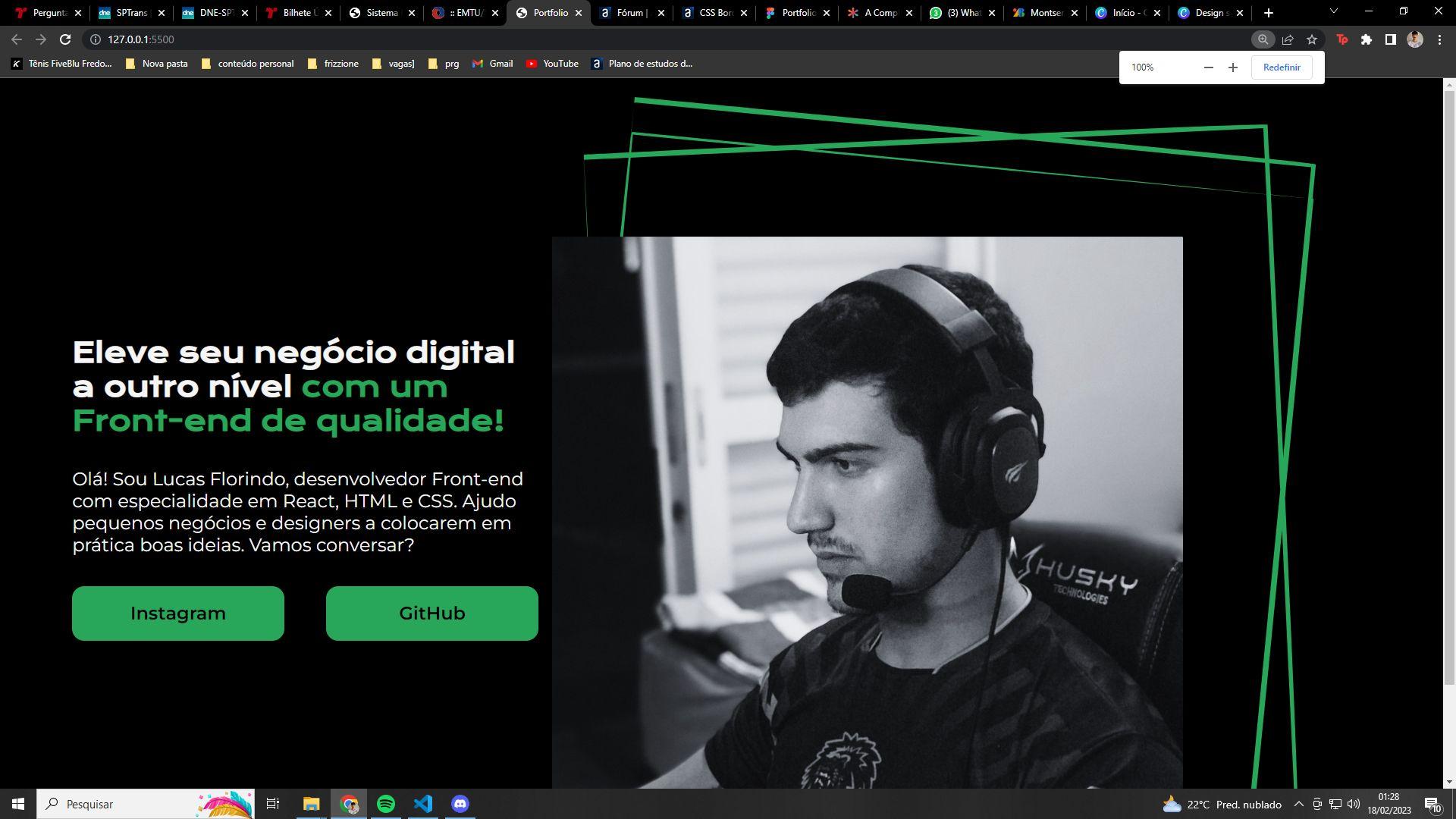Click Chrome icon in taskbar
Viewport: 1456px width, 819px height.
(349, 804)
